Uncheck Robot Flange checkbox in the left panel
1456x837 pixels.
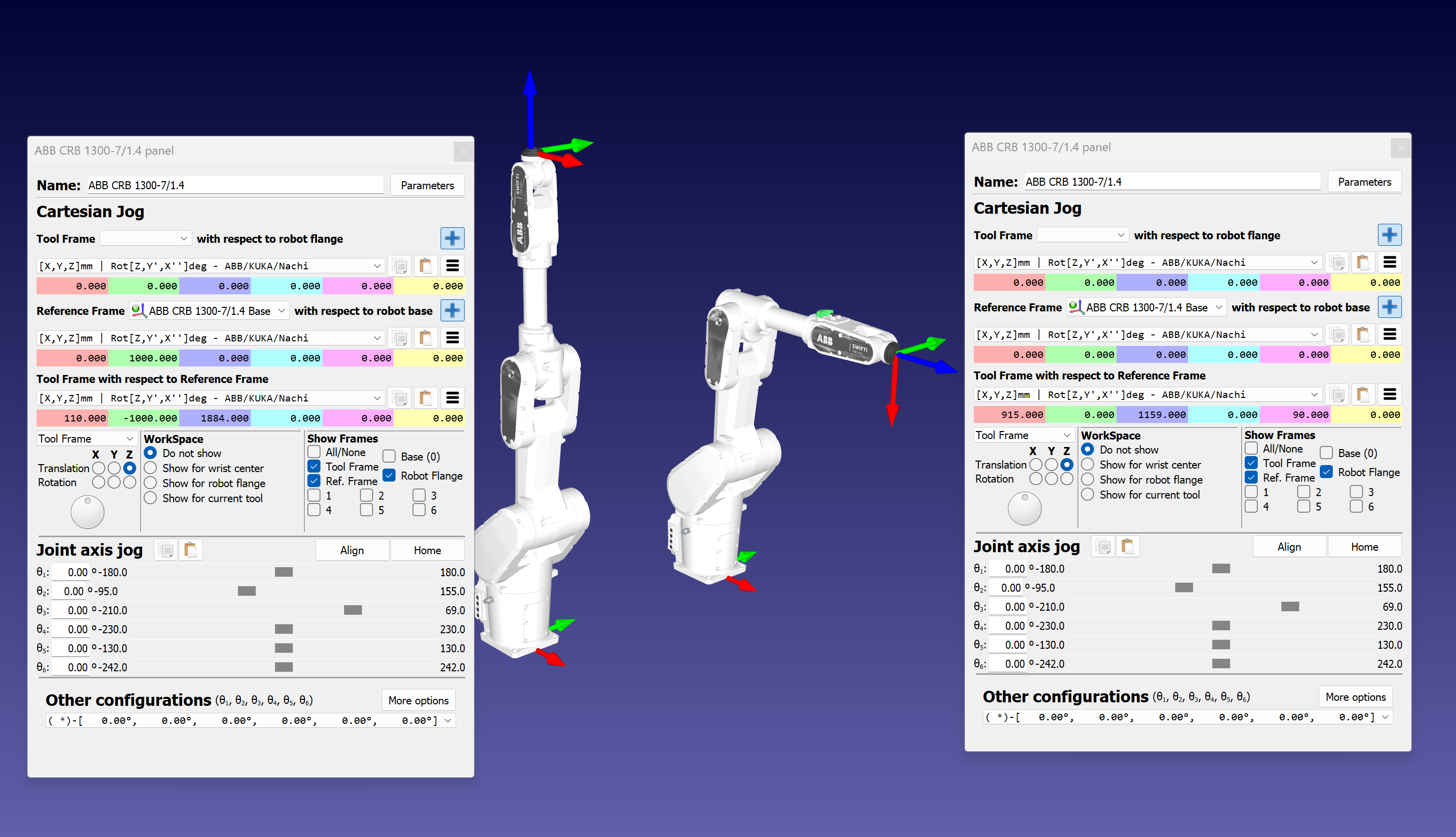[389, 476]
